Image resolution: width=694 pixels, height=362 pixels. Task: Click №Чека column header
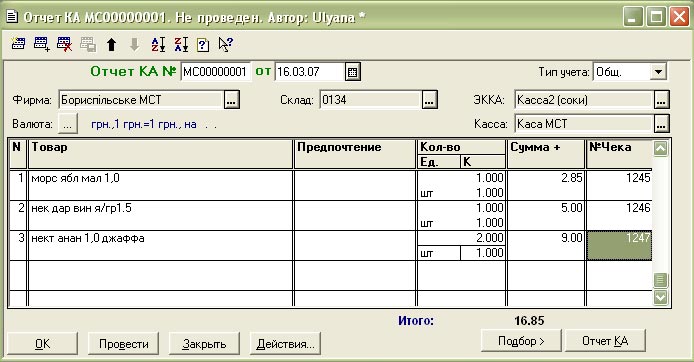[x=619, y=154]
